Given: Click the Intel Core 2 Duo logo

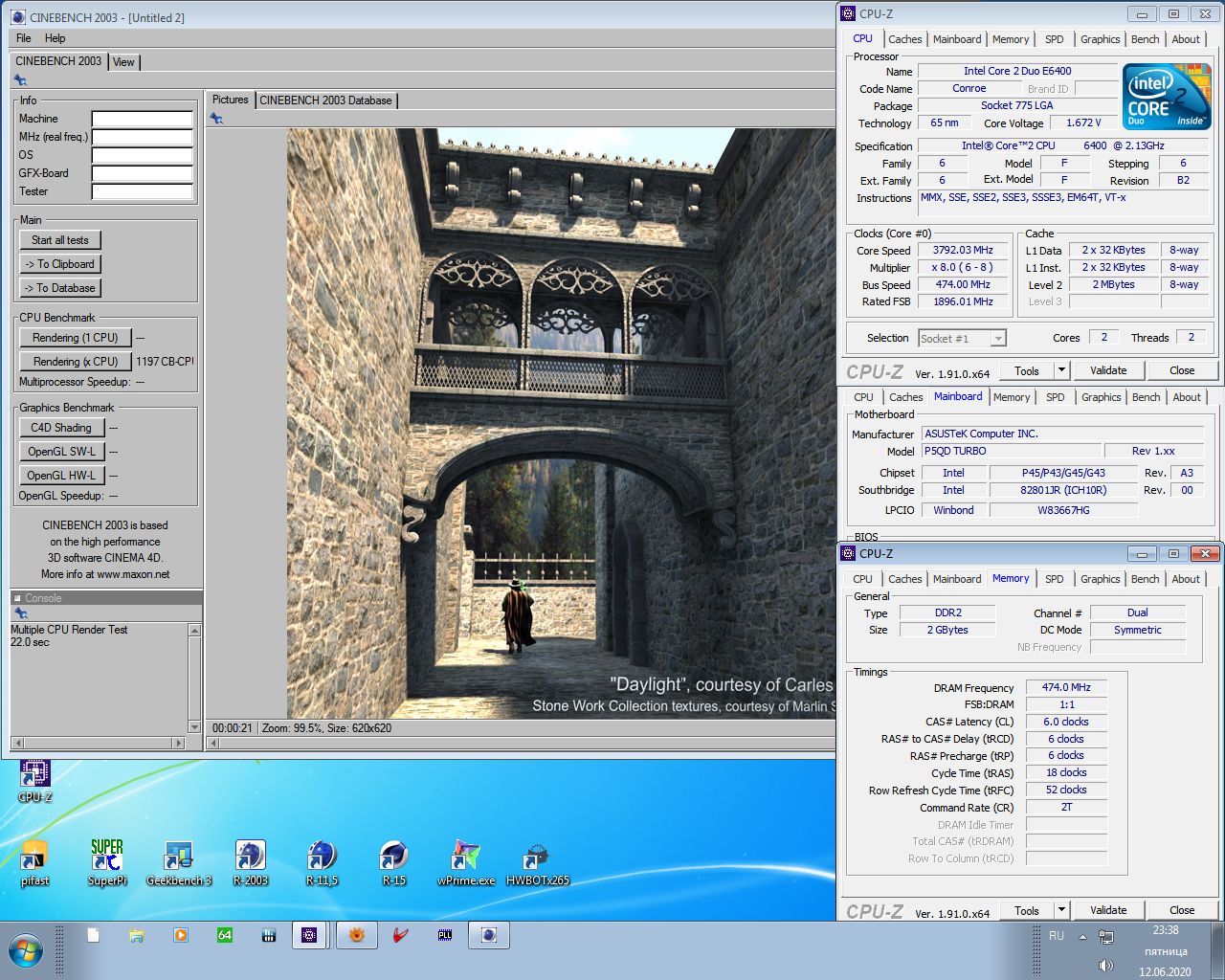Looking at the screenshot, I should tap(1167, 96).
